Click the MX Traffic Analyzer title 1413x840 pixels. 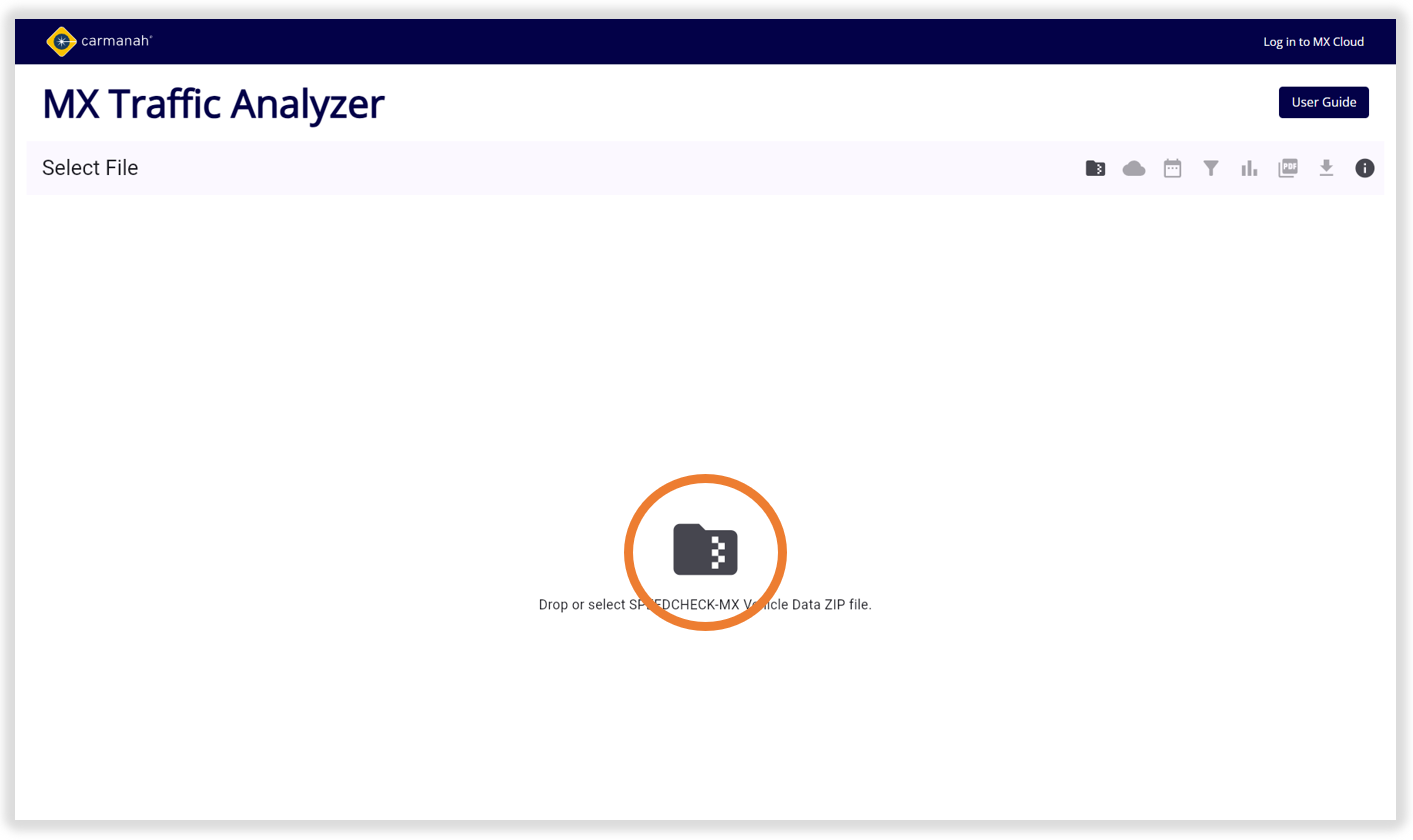point(213,104)
